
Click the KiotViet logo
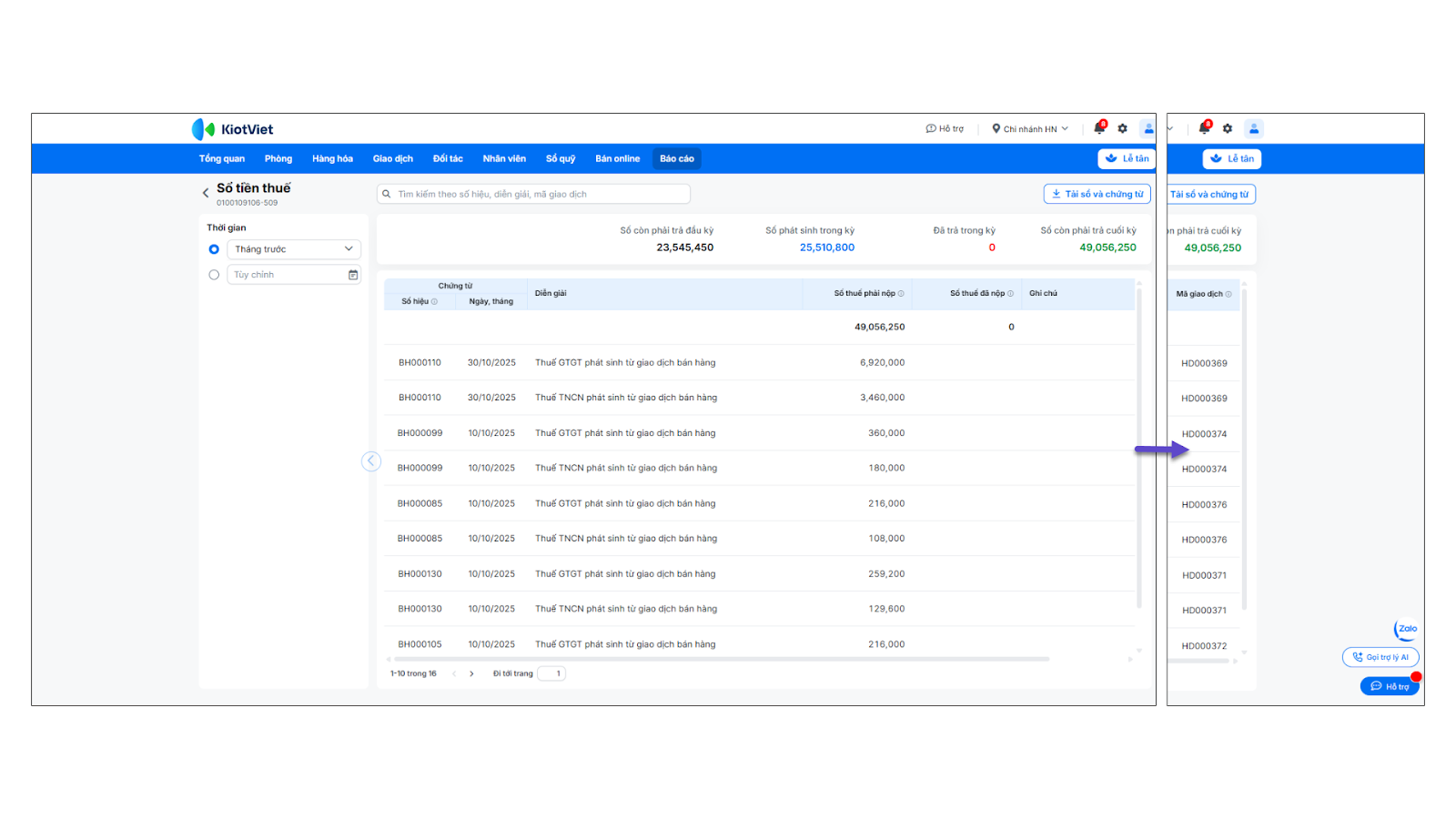coord(232,129)
